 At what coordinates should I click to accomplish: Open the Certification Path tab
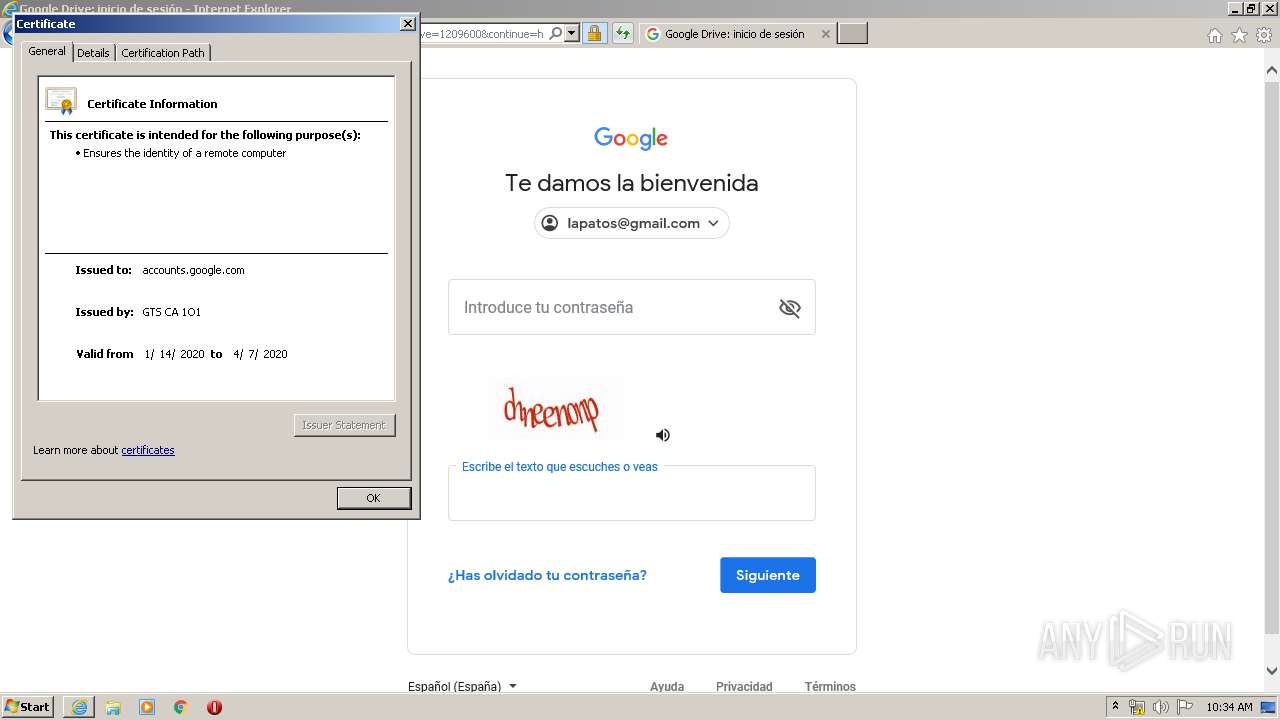click(163, 53)
